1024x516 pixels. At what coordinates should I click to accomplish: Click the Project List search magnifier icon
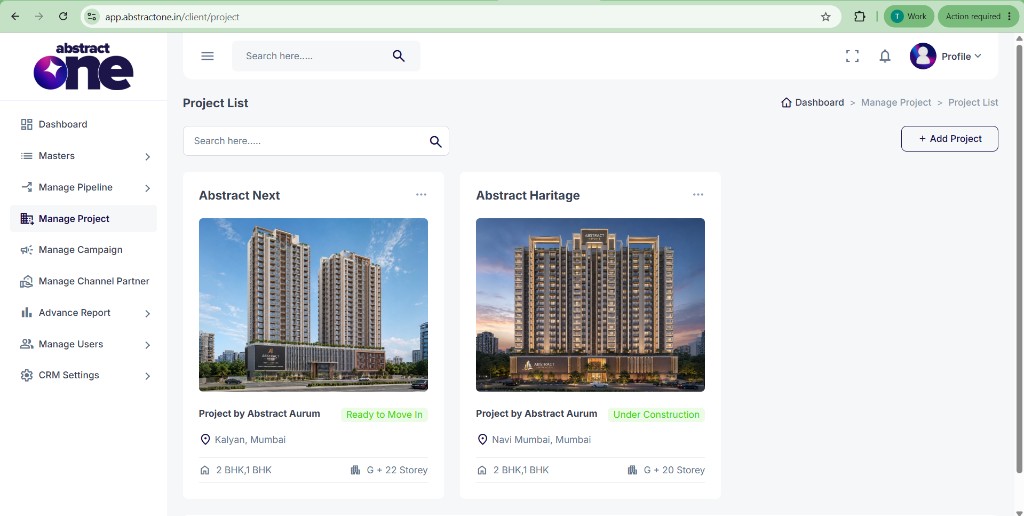tap(436, 141)
